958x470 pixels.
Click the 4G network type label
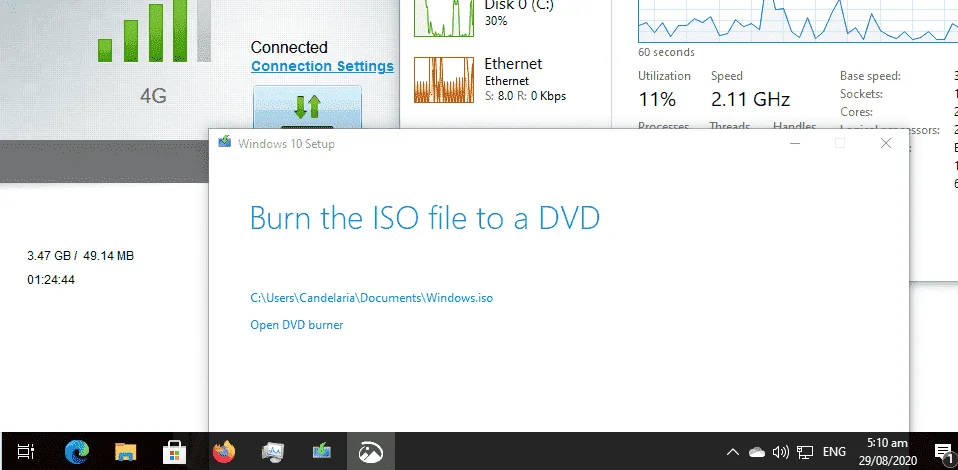pyautogui.click(x=153, y=96)
